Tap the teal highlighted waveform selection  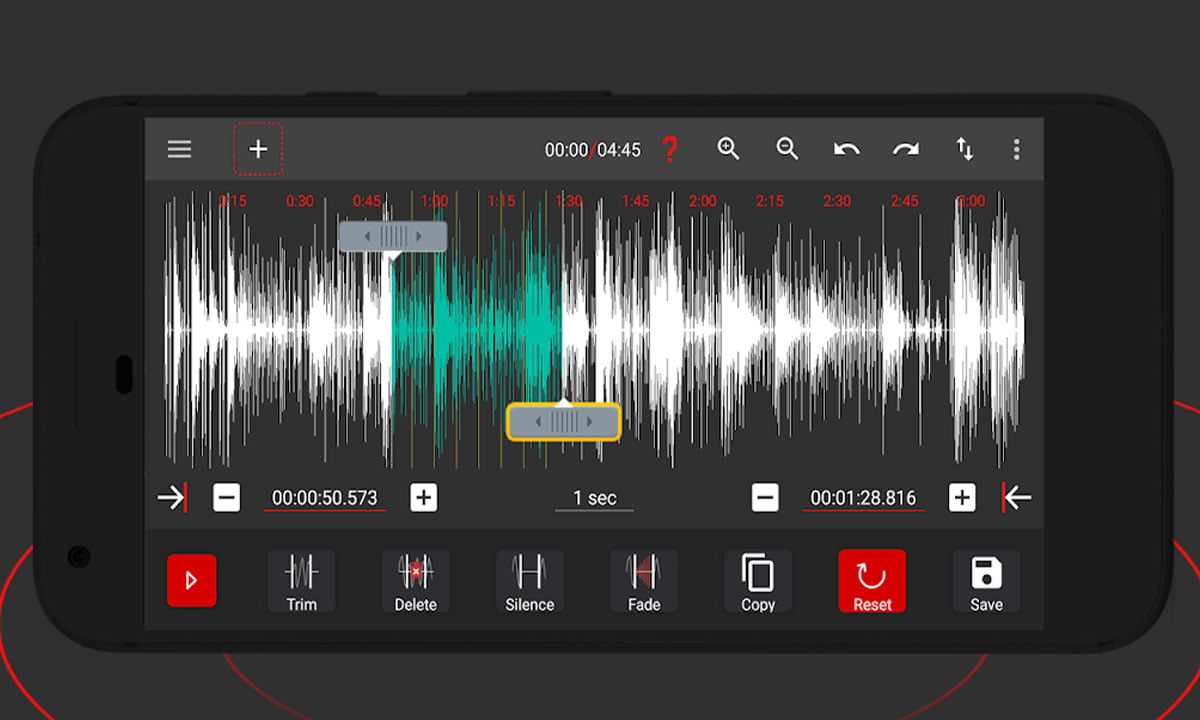click(476, 328)
